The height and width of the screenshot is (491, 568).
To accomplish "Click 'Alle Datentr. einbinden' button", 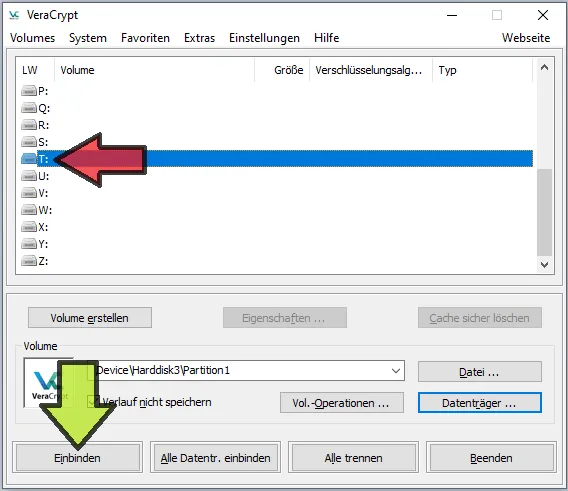I will (216, 457).
